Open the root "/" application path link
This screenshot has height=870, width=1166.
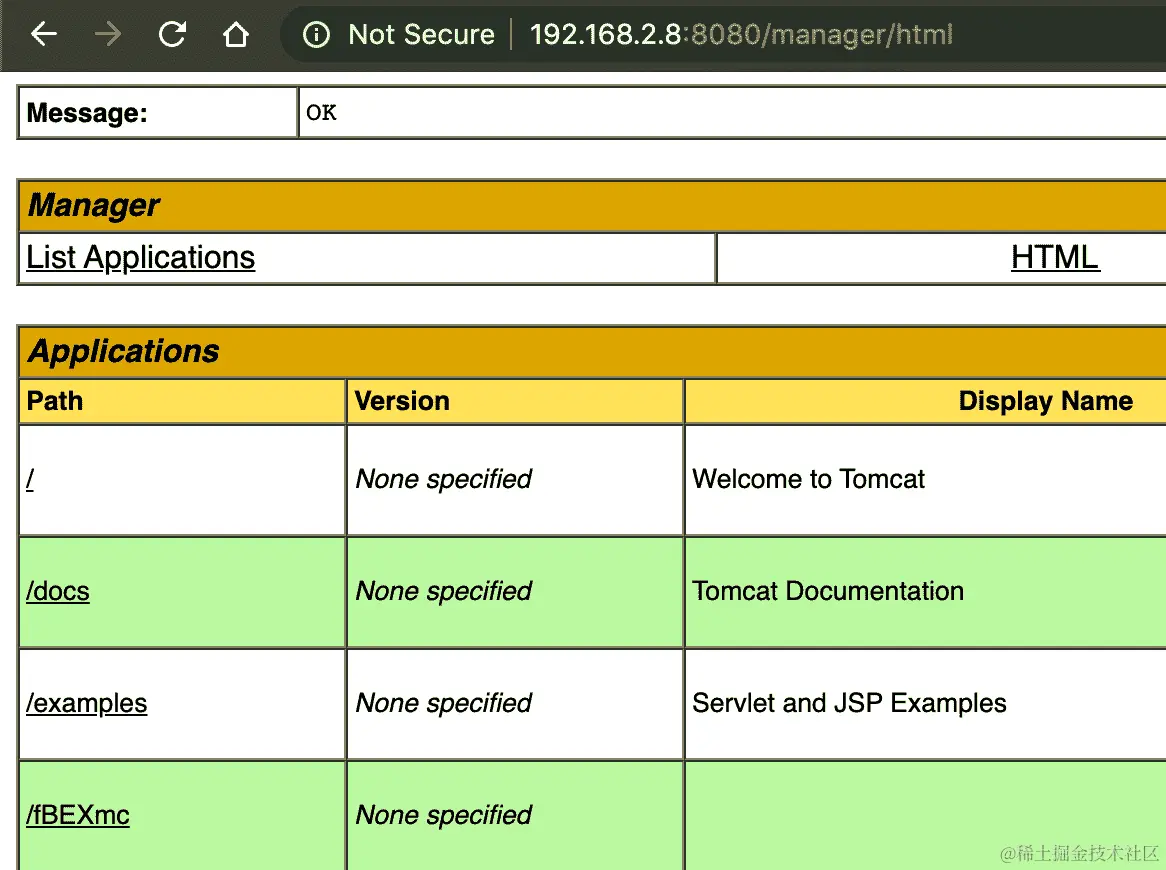(30, 480)
